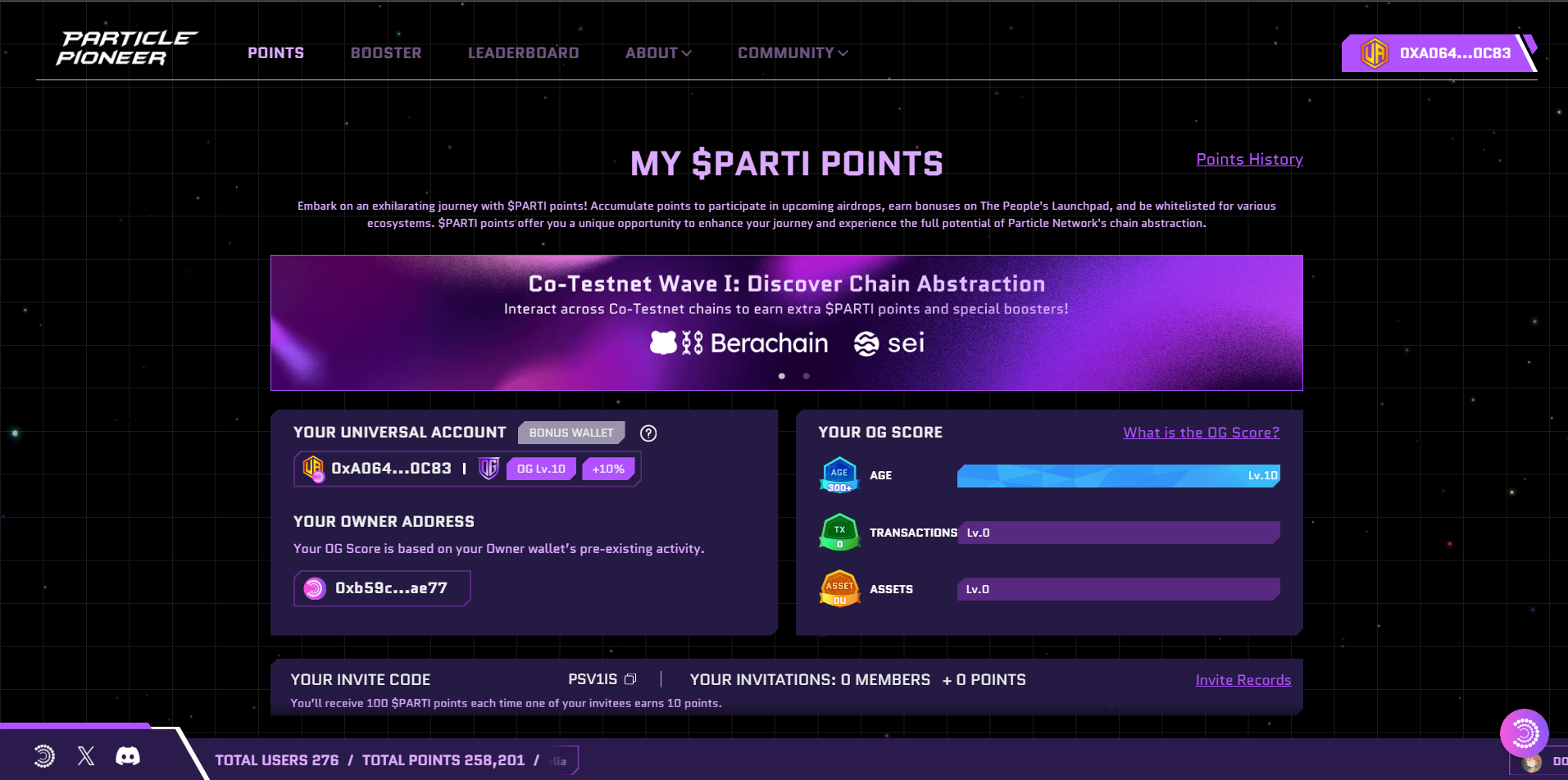Screen dimensions: 1568x780
Task: Click the 'TOTAL USERS 276' footer text
Action: [277, 760]
